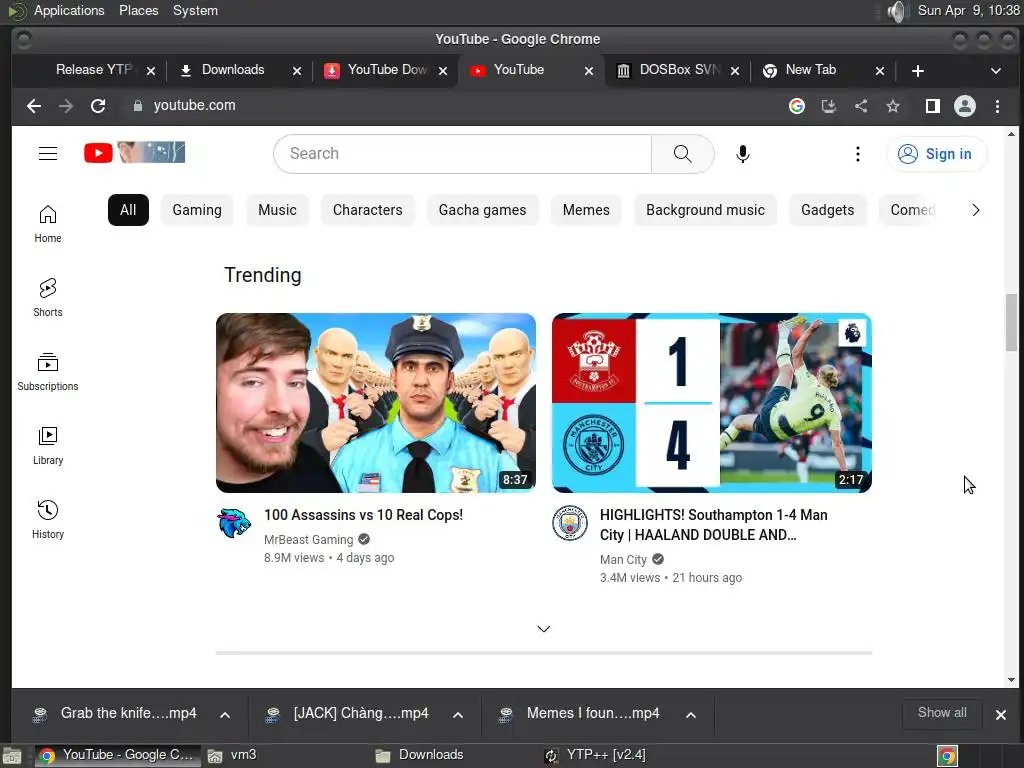Click the YouTube logo
1024x768 pixels.
(135, 153)
